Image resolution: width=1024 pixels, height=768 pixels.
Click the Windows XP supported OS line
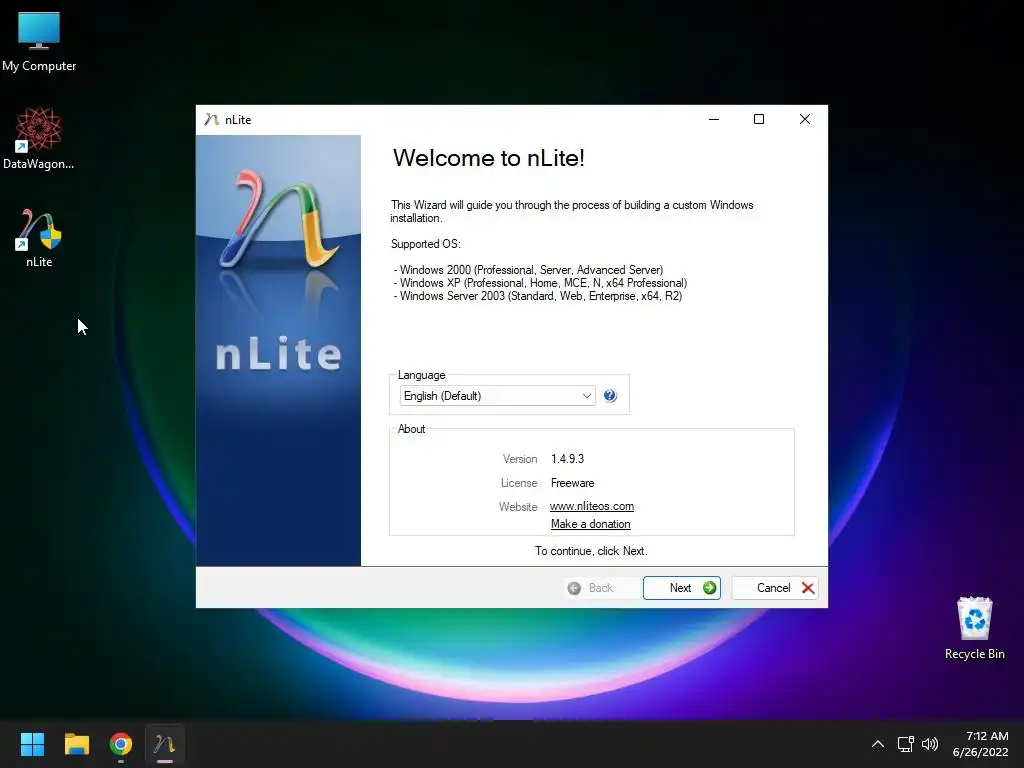[540, 283]
